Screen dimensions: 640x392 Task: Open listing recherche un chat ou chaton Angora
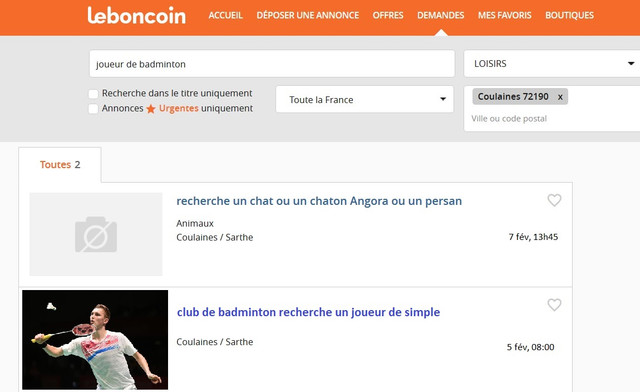(x=319, y=201)
